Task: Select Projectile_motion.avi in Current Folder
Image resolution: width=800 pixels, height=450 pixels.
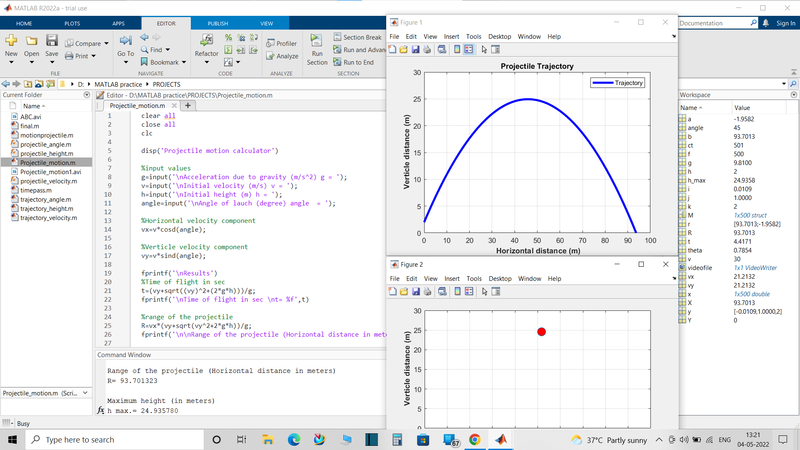Action: click(x=50, y=172)
